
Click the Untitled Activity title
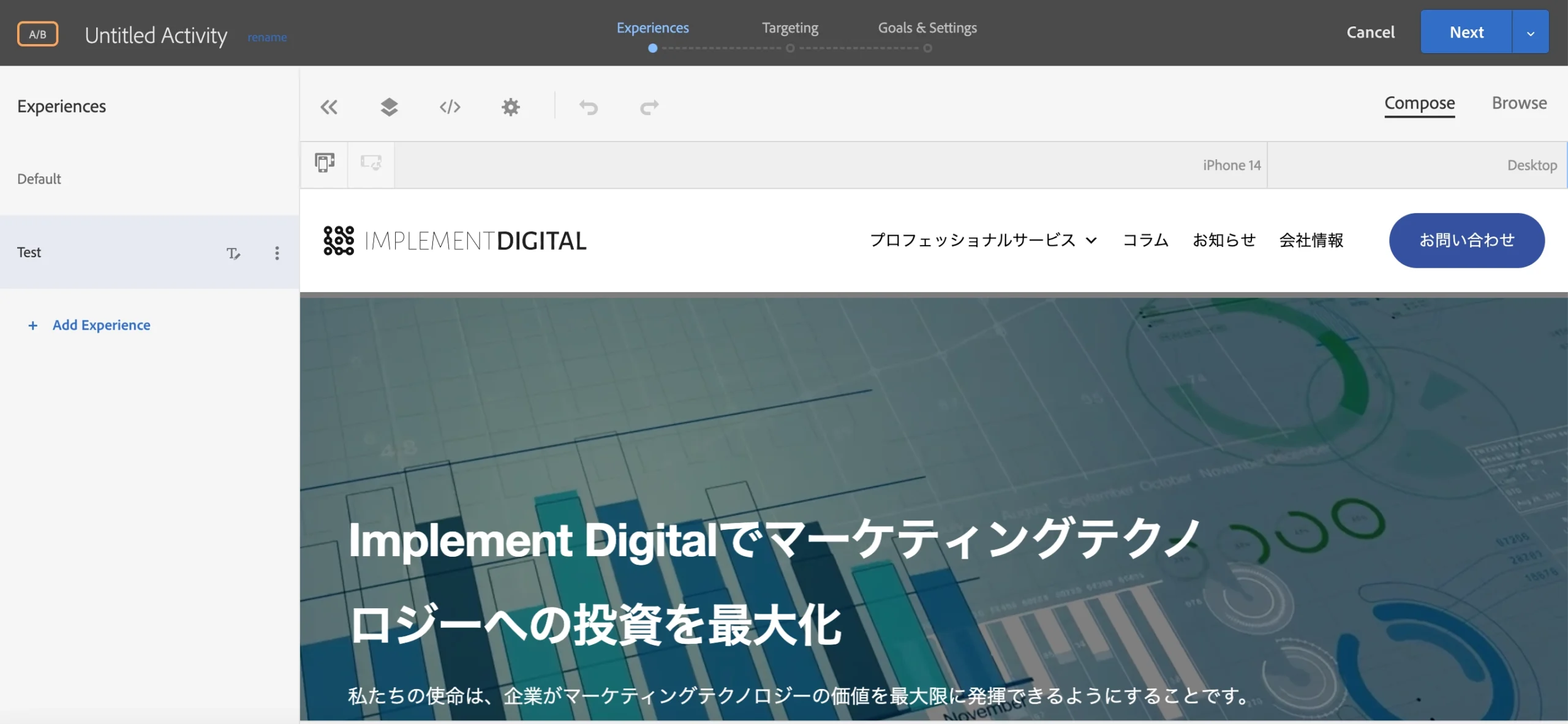click(x=156, y=35)
